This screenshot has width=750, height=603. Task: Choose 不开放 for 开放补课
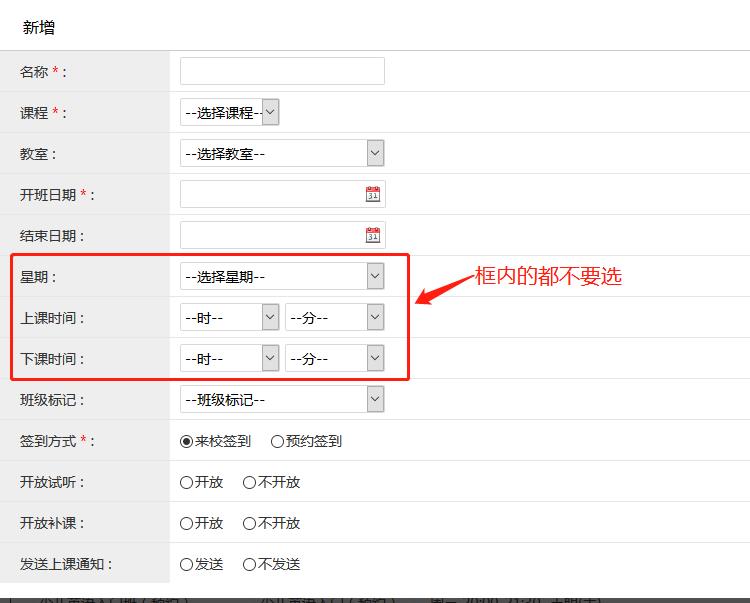coord(250,523)
